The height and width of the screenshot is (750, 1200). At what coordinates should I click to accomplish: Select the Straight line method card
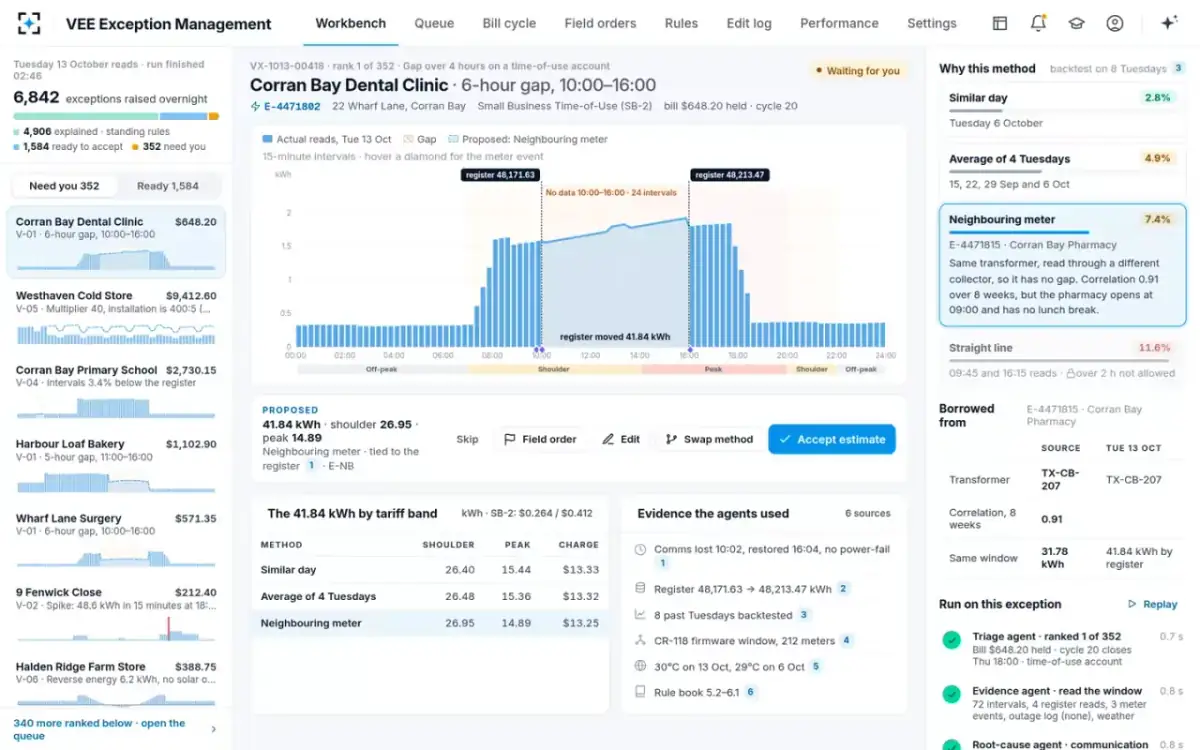1062,360
